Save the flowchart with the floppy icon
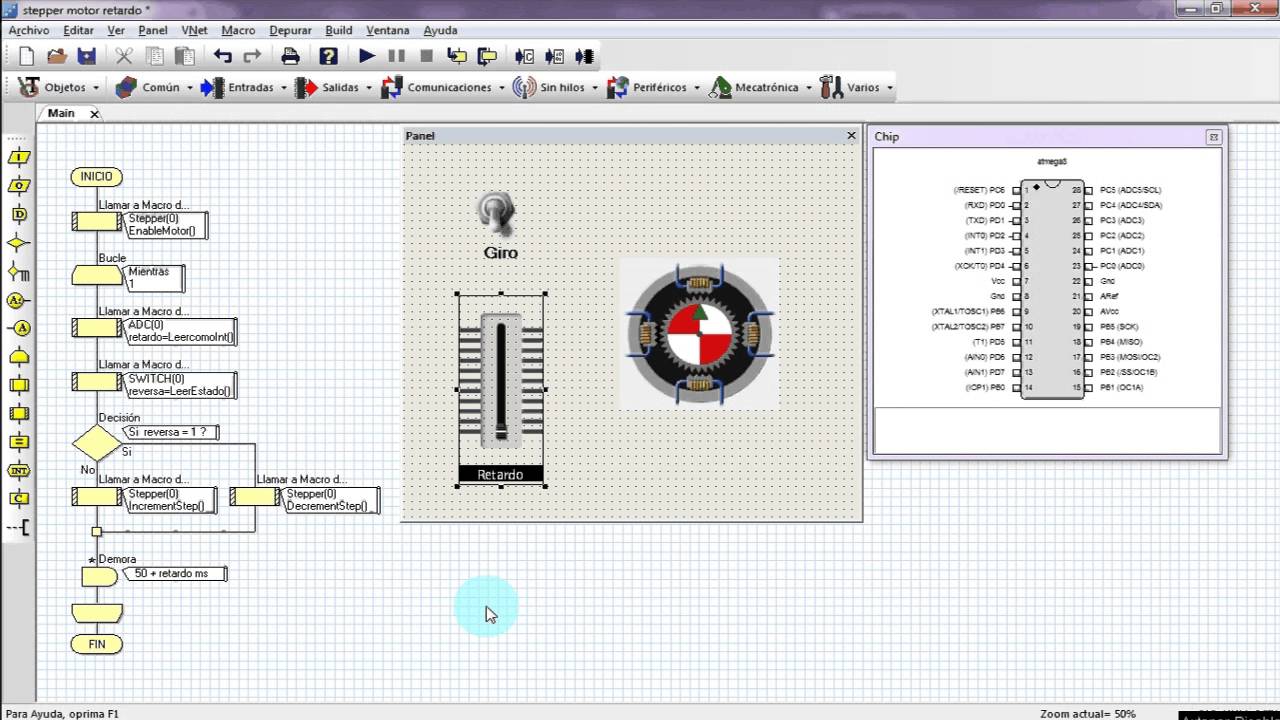The height and width of the screenshot is (720, 1280). (87, 56)
